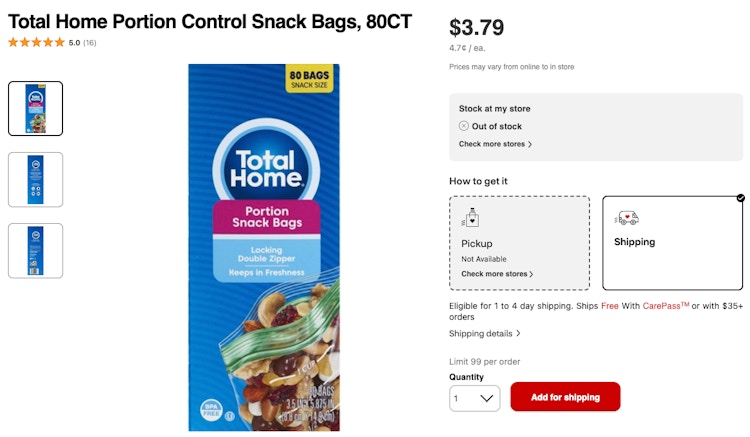Image resolution: width=750 pixels, height=437 pixels.
Task: Click the out of stock X icon
Action: click(x=463, y=126)
